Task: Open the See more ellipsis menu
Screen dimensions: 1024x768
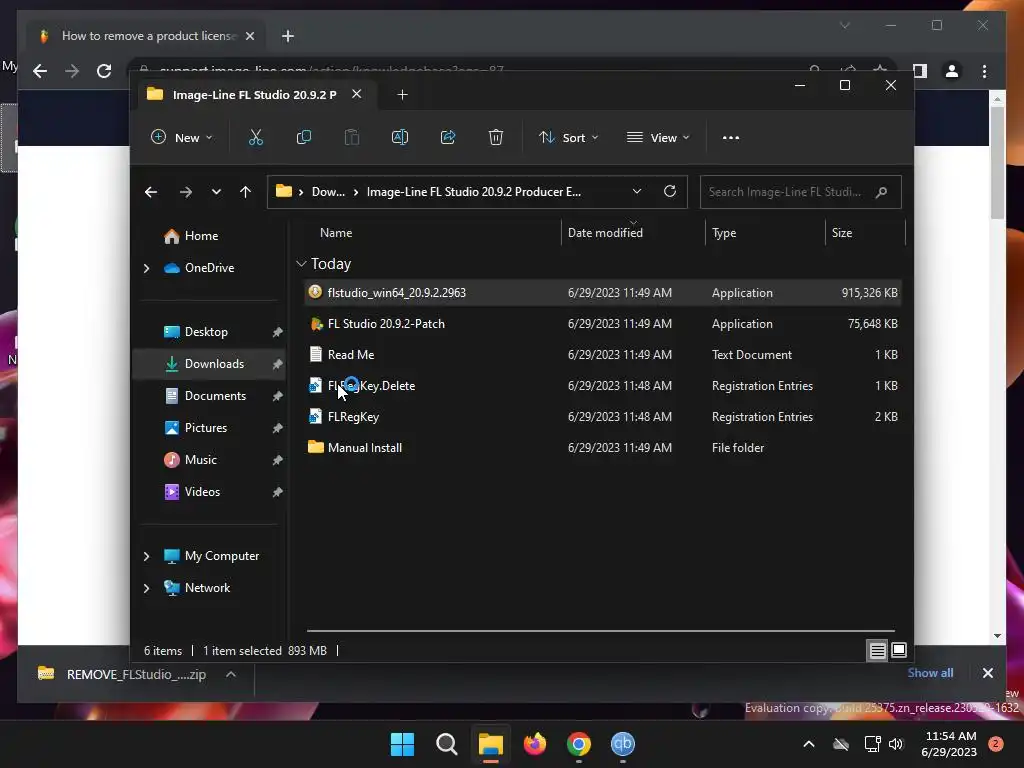Action: [x=731, y=137]
